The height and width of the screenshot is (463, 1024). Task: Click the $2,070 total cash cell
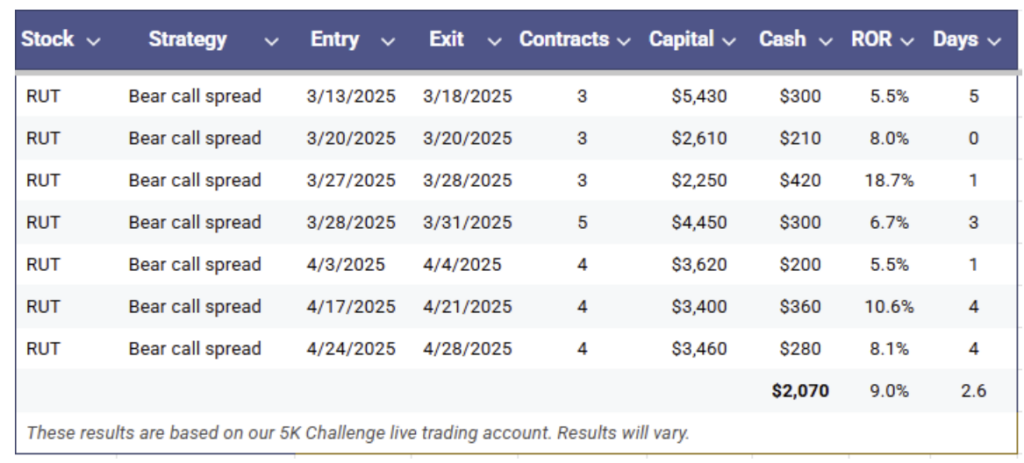tap(800, 391)
